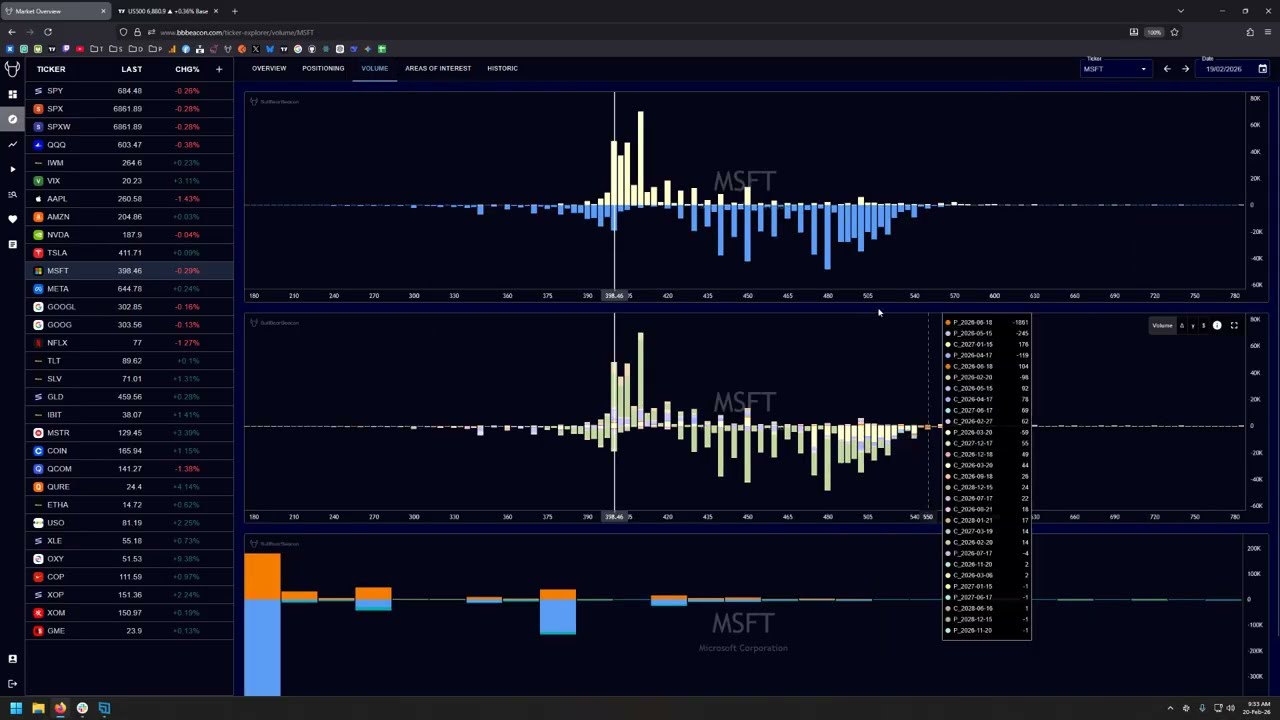Sort by the TICKER column header
Viewport: 1280px width, 720px height.
[51, 69]
